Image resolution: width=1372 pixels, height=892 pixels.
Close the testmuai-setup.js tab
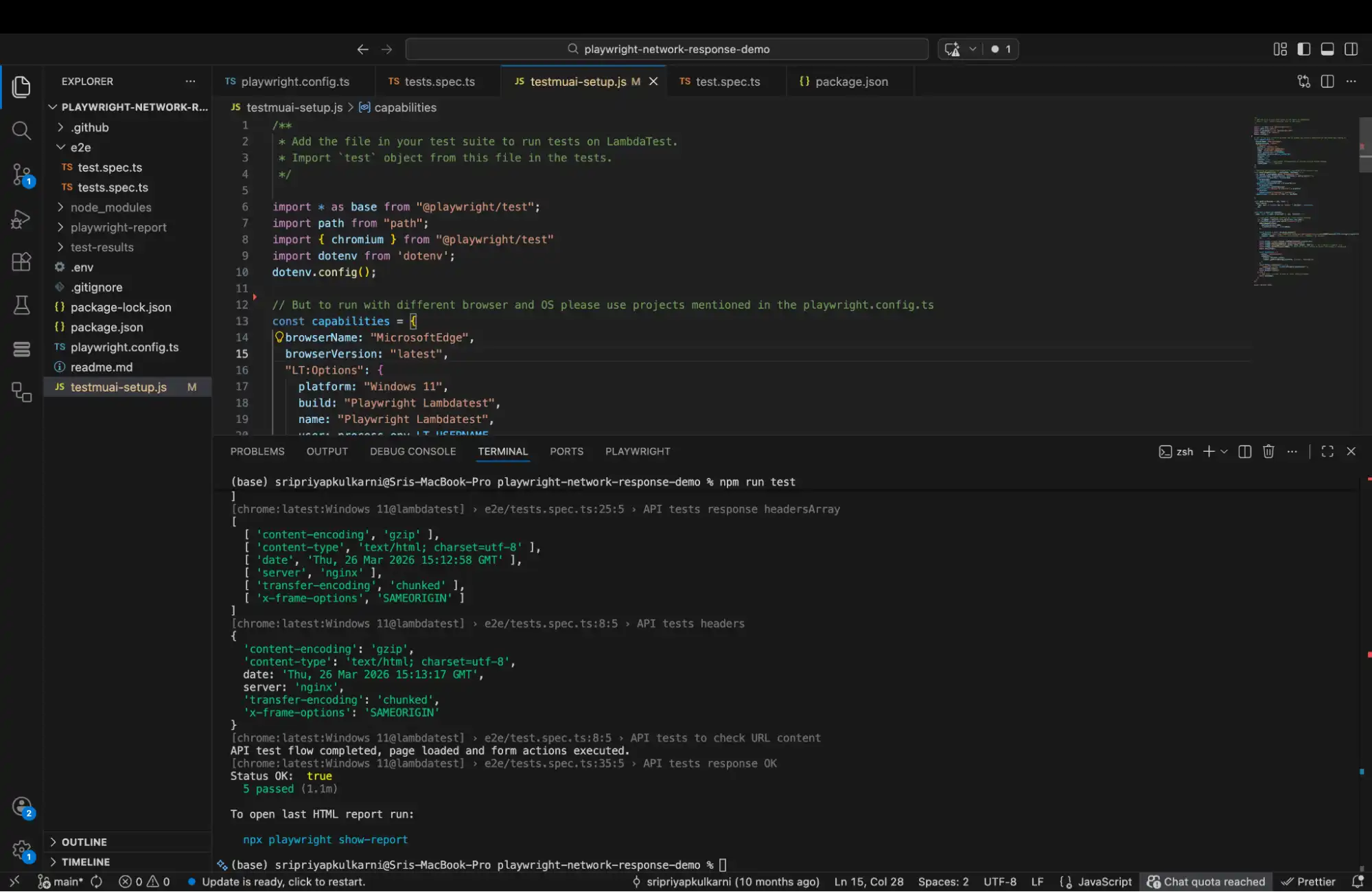pos(653,82)
